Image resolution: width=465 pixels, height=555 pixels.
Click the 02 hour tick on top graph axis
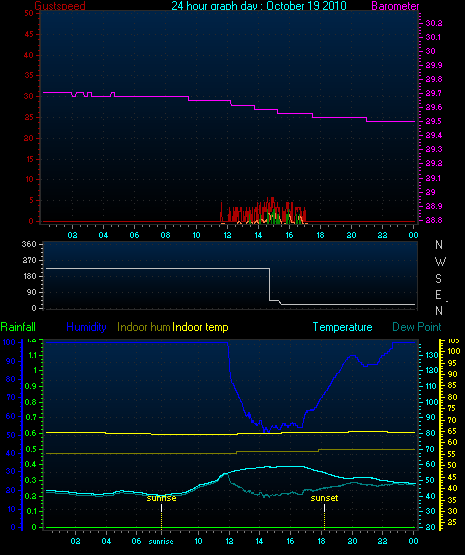(x=73, y=235)
